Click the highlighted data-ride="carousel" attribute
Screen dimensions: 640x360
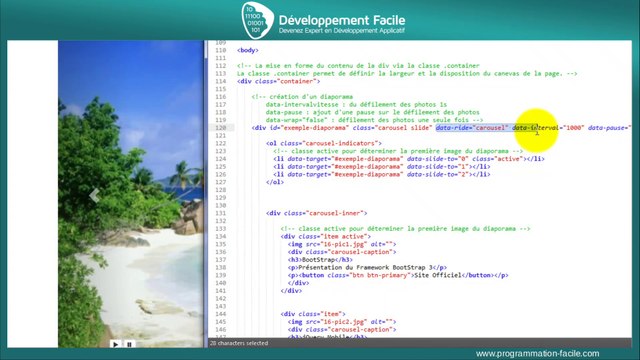472,128
